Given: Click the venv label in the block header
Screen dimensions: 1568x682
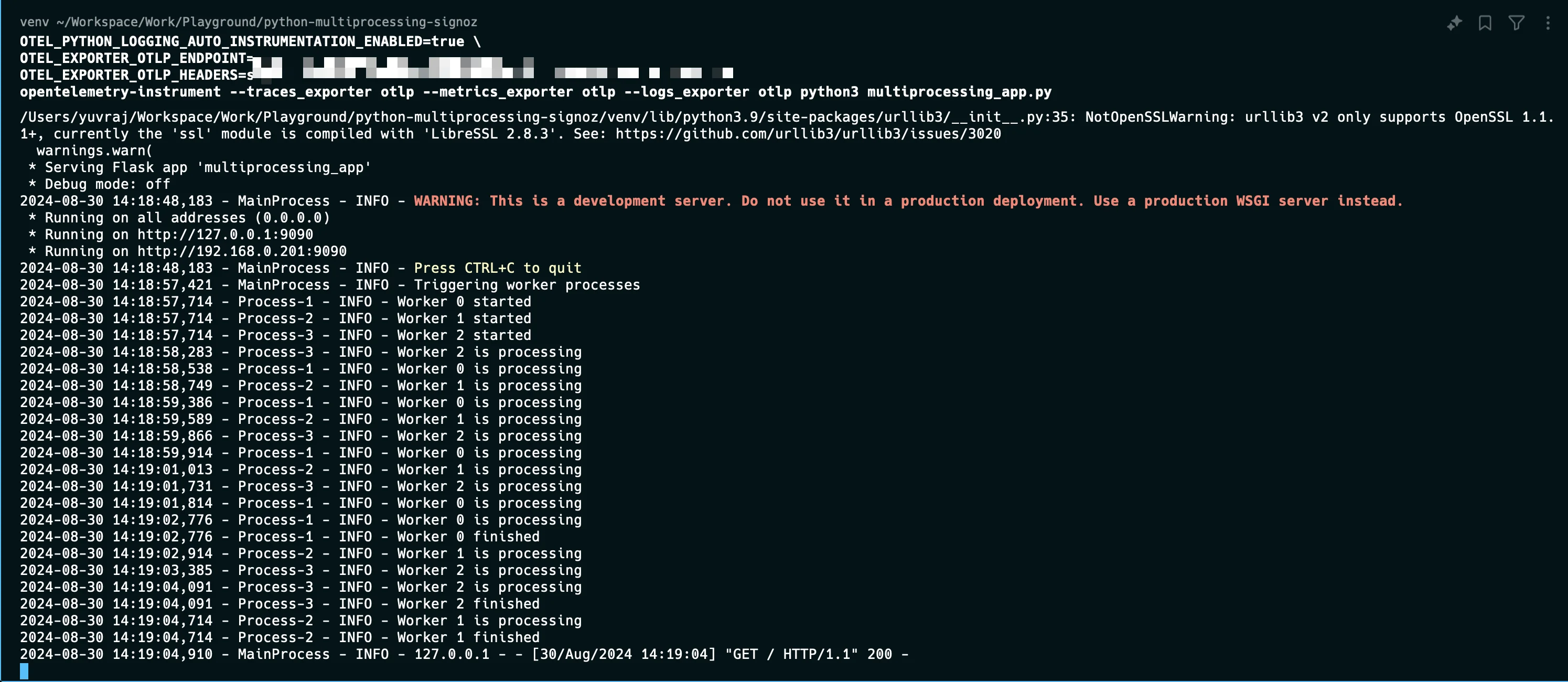Looking at the screenshot, I should click(x=34, y=22).
